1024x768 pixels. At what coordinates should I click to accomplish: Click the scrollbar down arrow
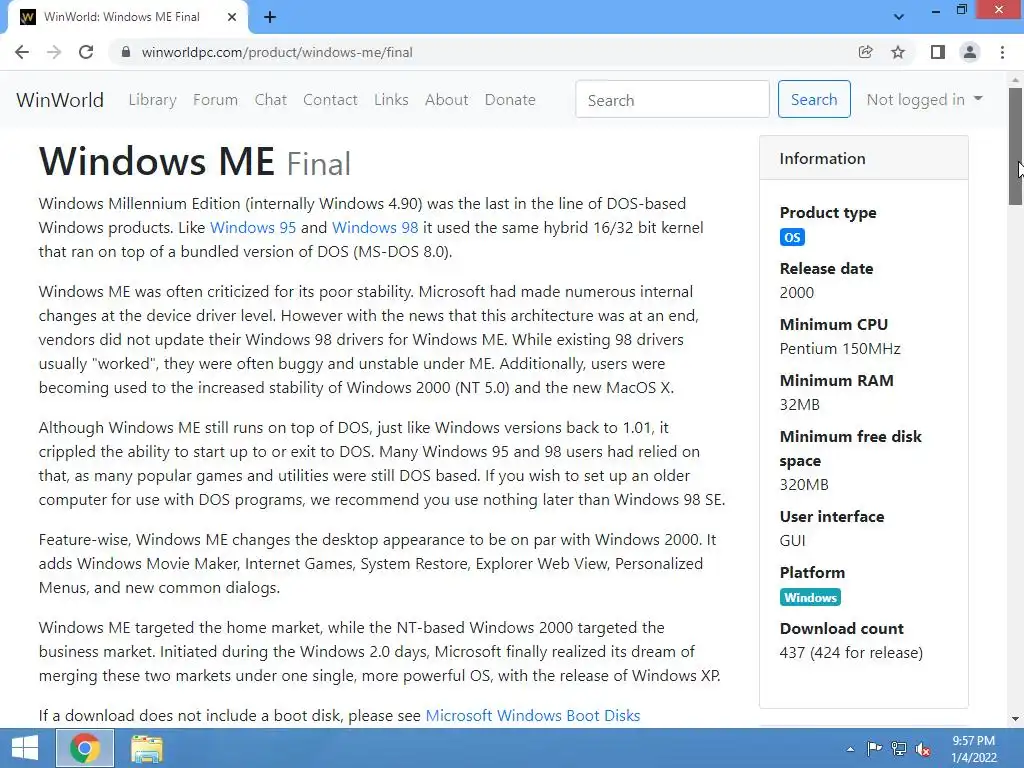click(x=1015, y=719)
